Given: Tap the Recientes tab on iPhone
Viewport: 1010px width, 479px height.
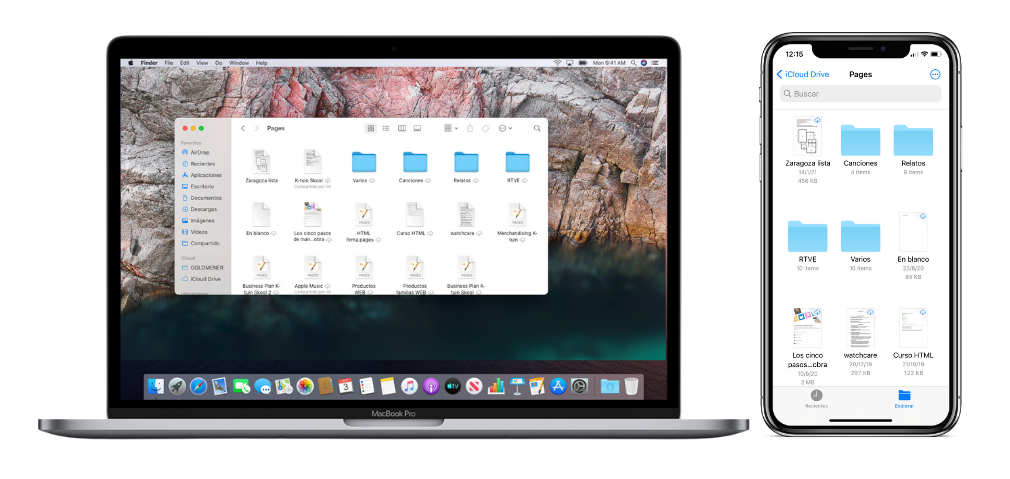Looking at the screenshot, I should coord(816,399).
